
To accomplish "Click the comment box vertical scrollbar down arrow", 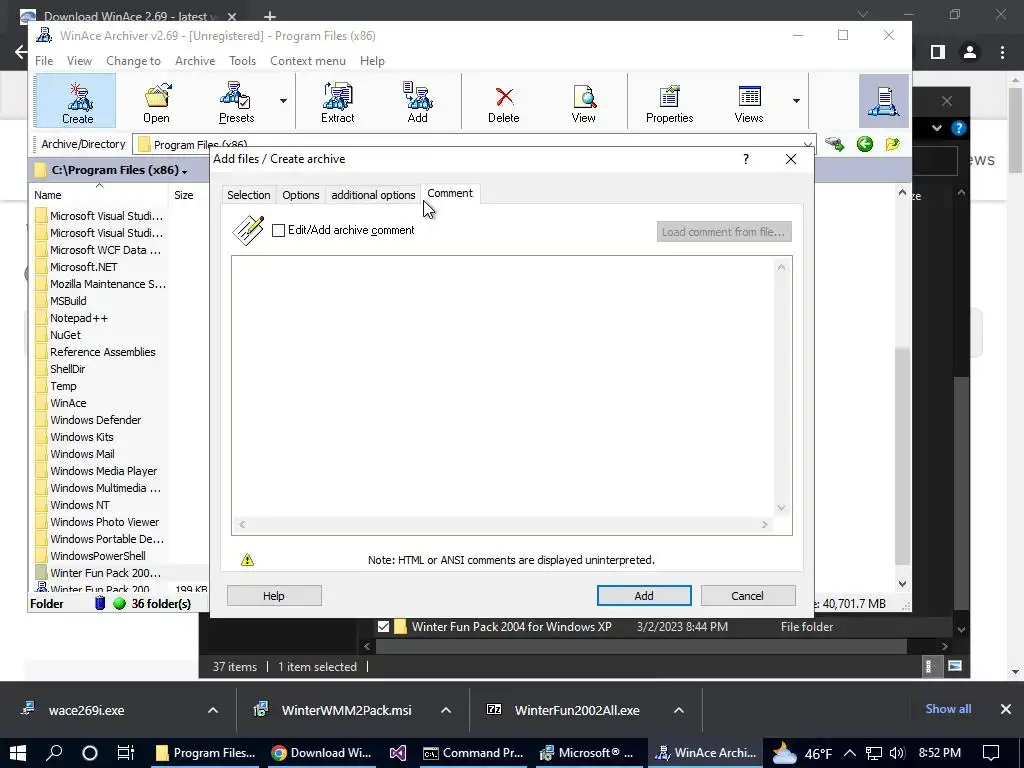I will click(x=781, y=508).
